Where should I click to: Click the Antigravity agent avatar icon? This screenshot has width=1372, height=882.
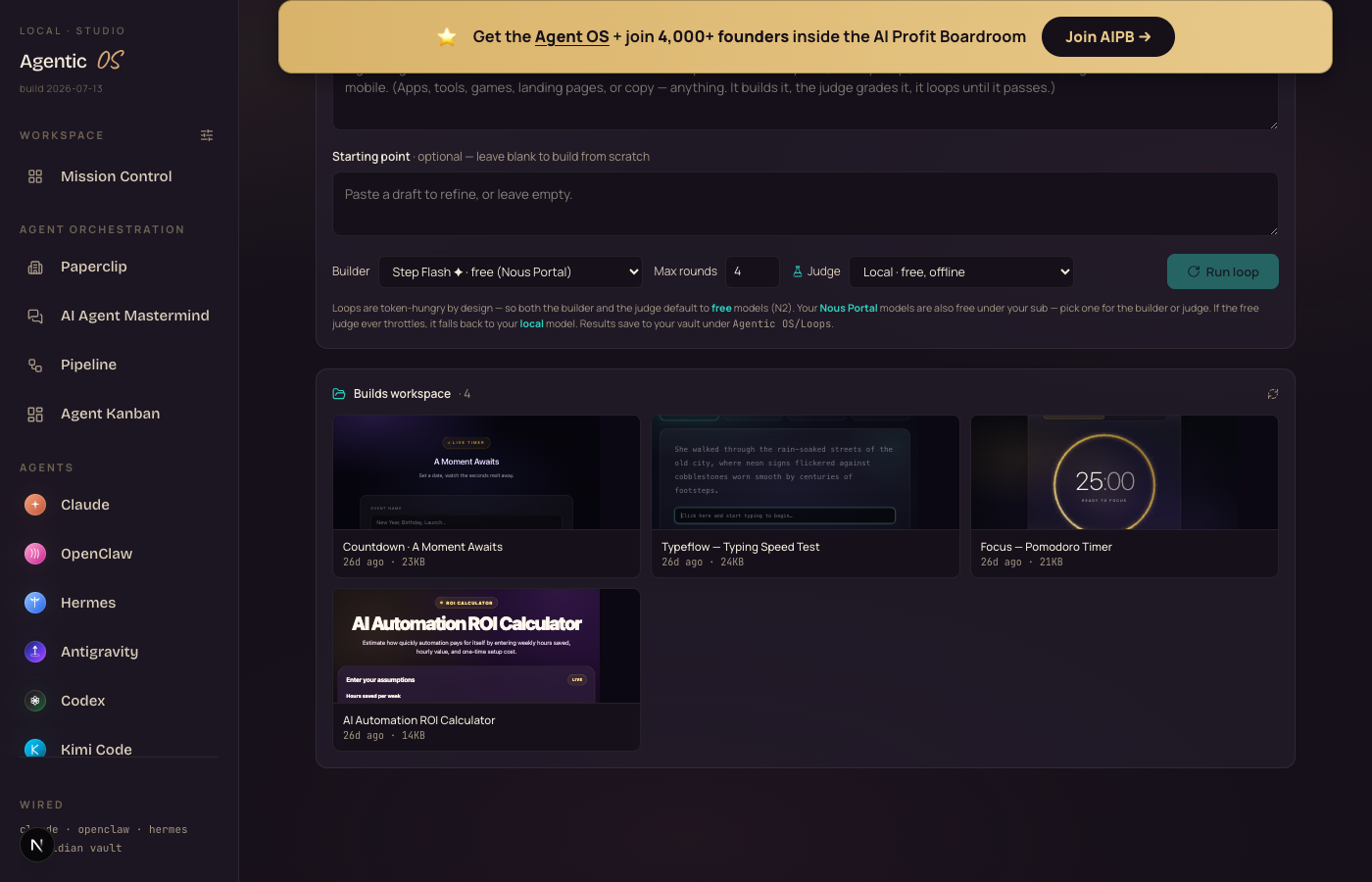pyautogui.click(x=35, y=652)
